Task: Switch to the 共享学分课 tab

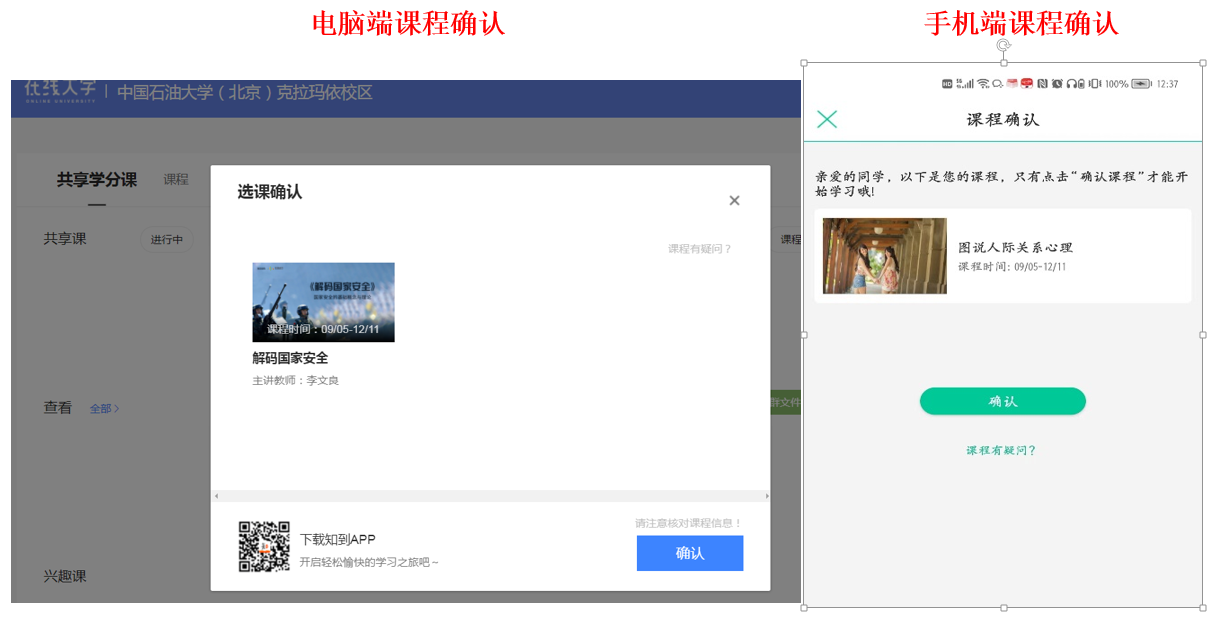Action: coord(96,180)
